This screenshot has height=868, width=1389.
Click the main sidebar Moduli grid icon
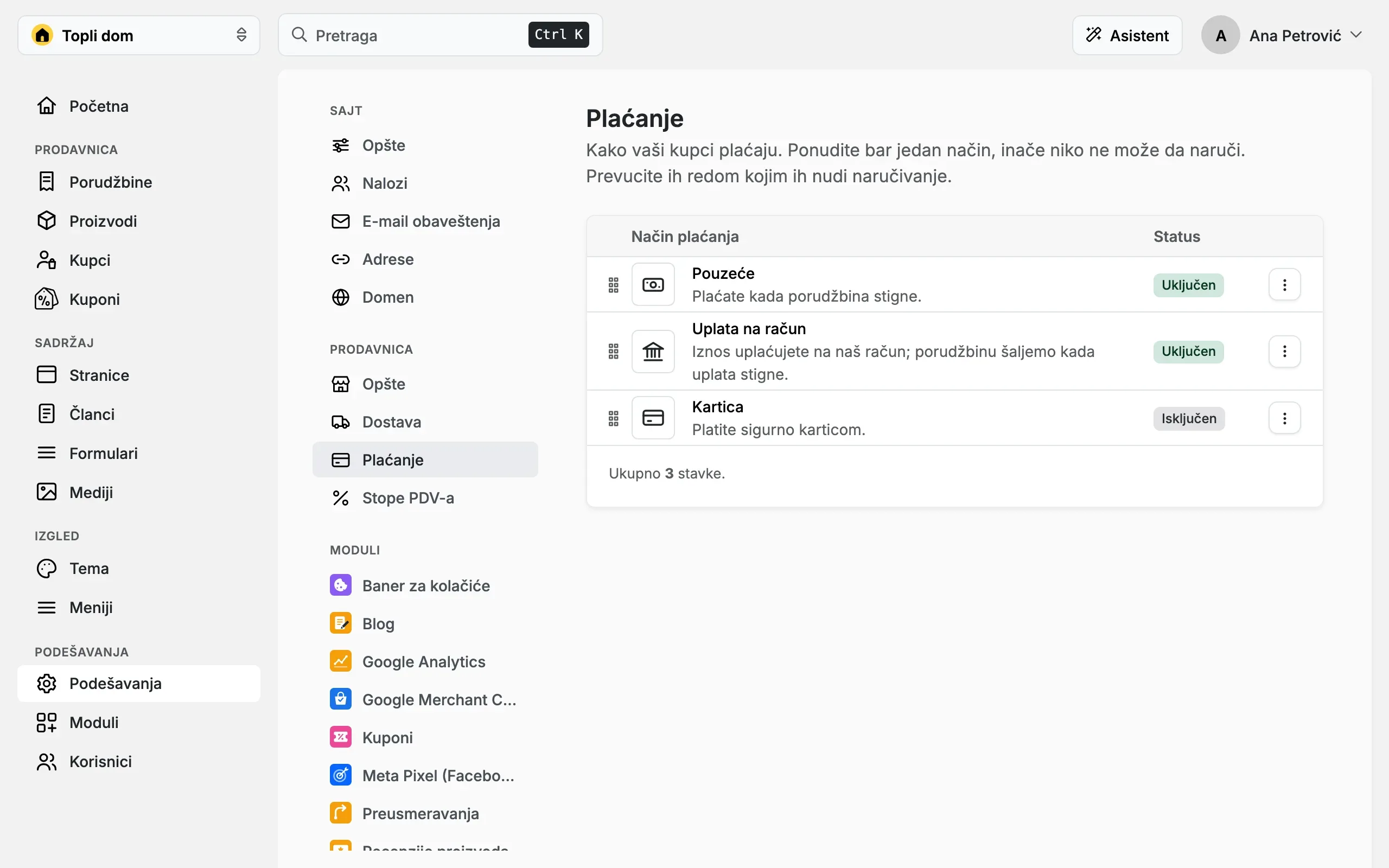point(47,722)
